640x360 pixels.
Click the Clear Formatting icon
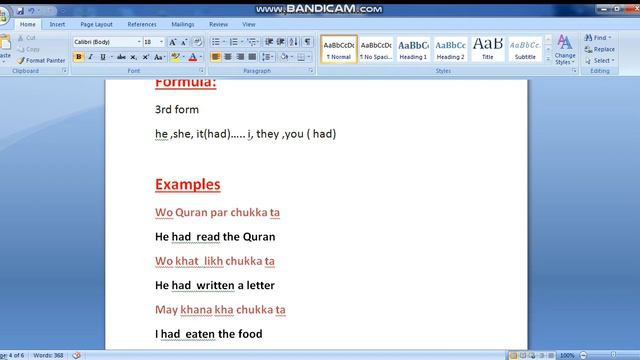(x=198, y=42)
